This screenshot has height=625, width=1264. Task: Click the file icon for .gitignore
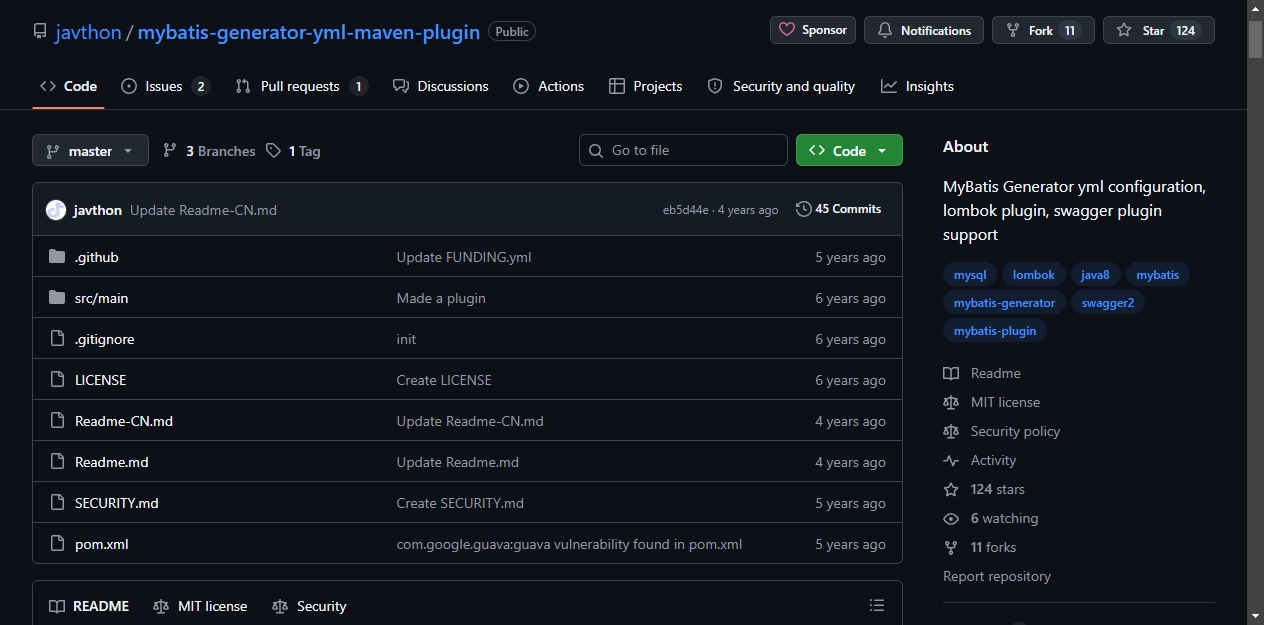coord(57,339)
